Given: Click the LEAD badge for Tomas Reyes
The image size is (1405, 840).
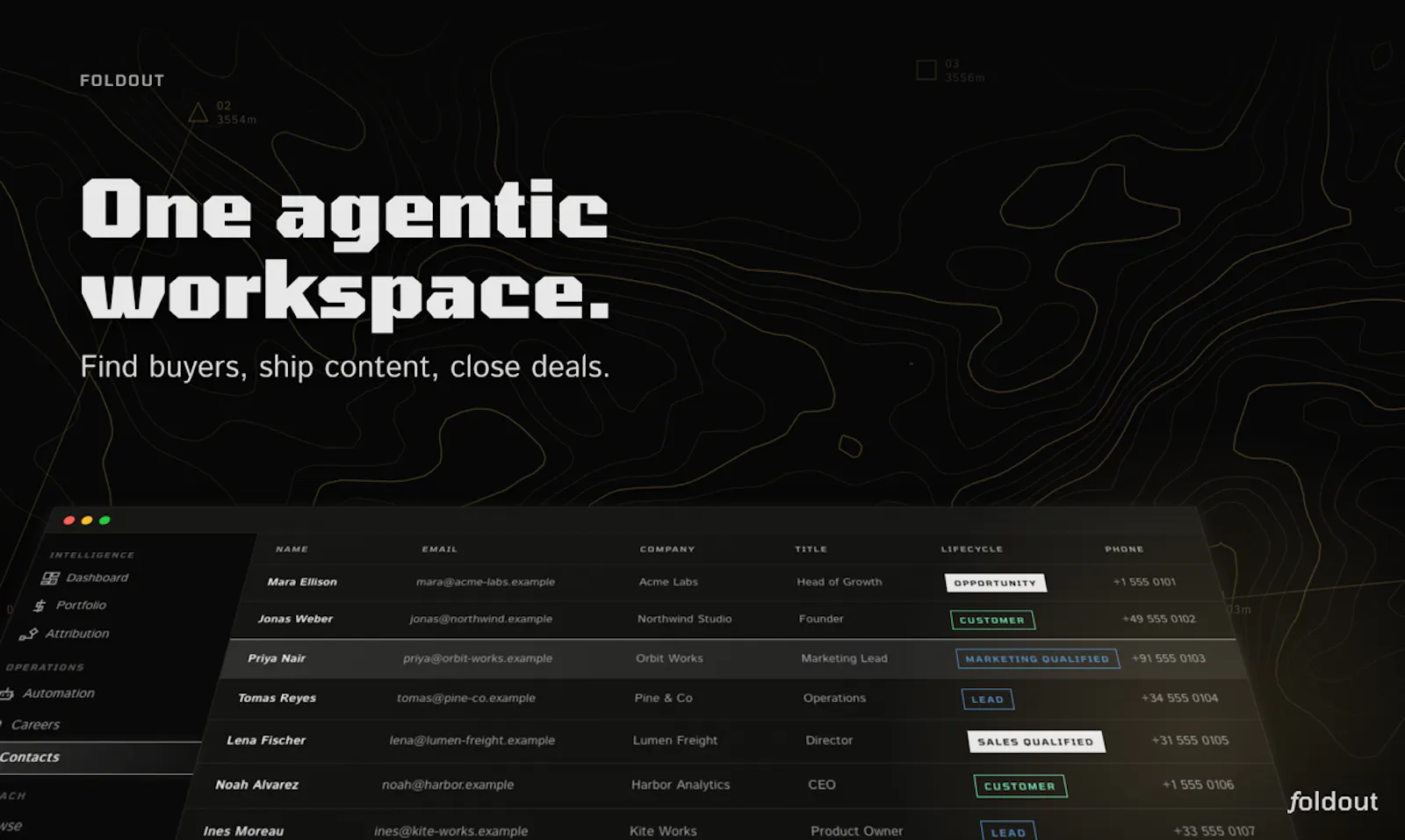Looking at the screenshot, I should 987,700.
